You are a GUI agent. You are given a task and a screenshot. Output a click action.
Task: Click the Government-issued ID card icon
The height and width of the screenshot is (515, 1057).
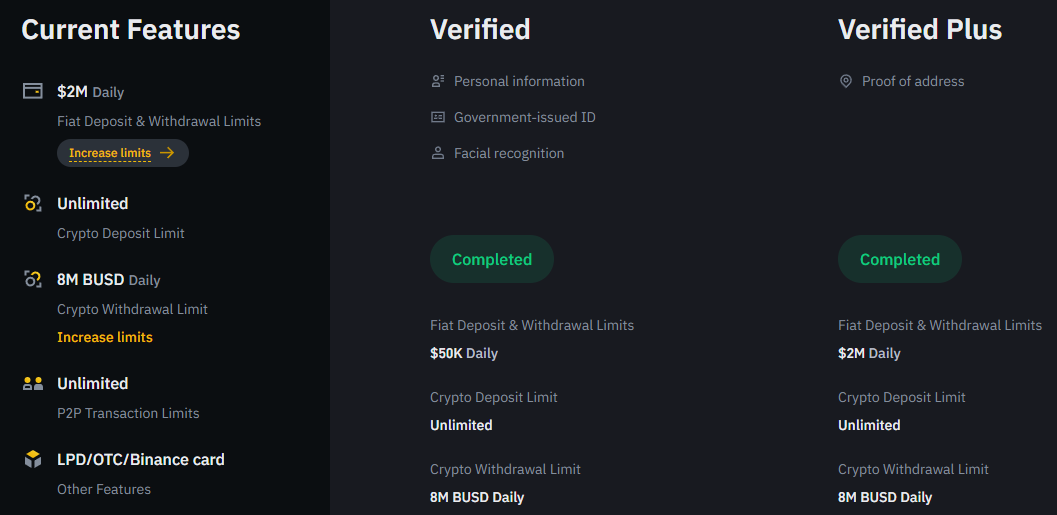[x=437, y=117]
